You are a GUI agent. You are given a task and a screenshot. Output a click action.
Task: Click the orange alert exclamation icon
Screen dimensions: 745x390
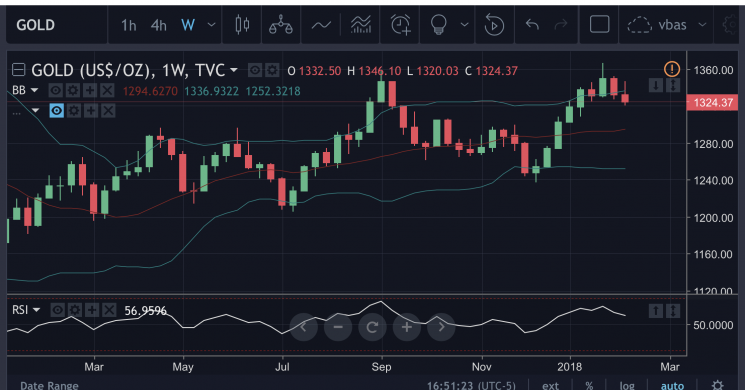coord(672,69)
